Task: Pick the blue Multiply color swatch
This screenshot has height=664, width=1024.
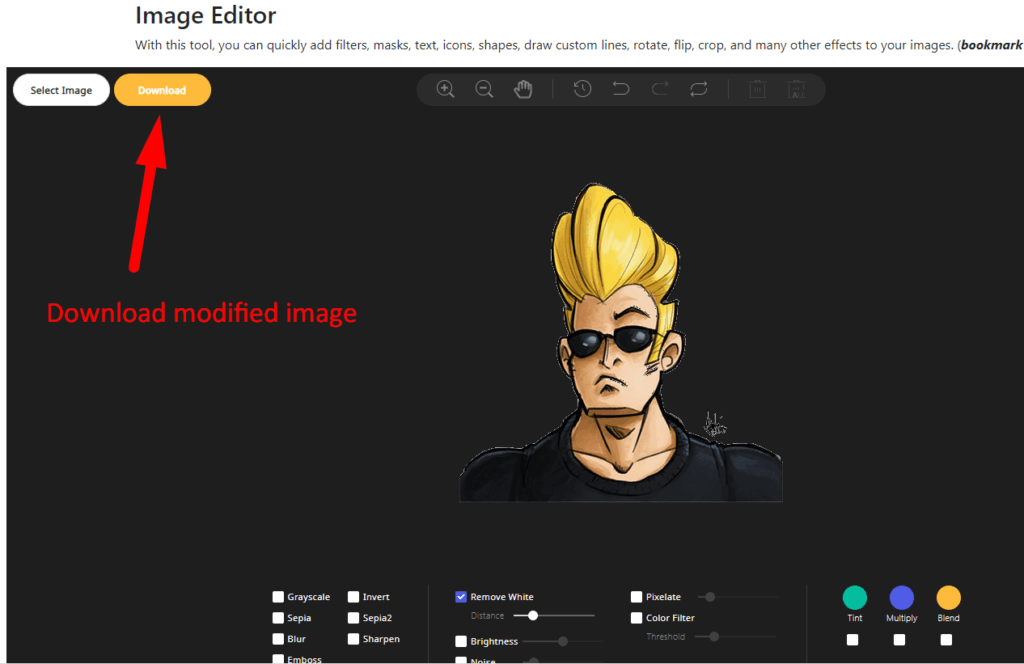Action: click(902, 597)
